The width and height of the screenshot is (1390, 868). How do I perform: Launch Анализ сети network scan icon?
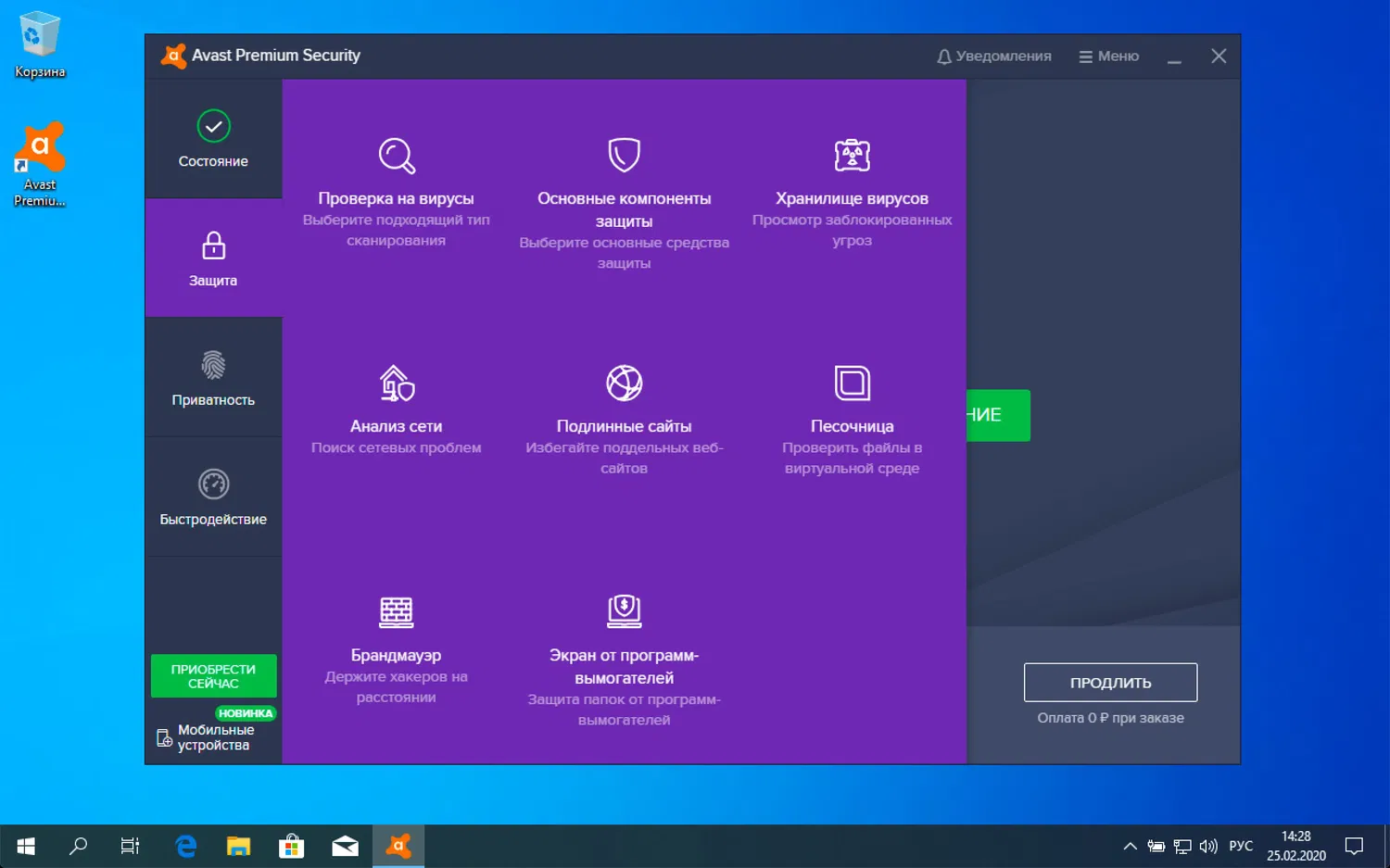(397, 384)
